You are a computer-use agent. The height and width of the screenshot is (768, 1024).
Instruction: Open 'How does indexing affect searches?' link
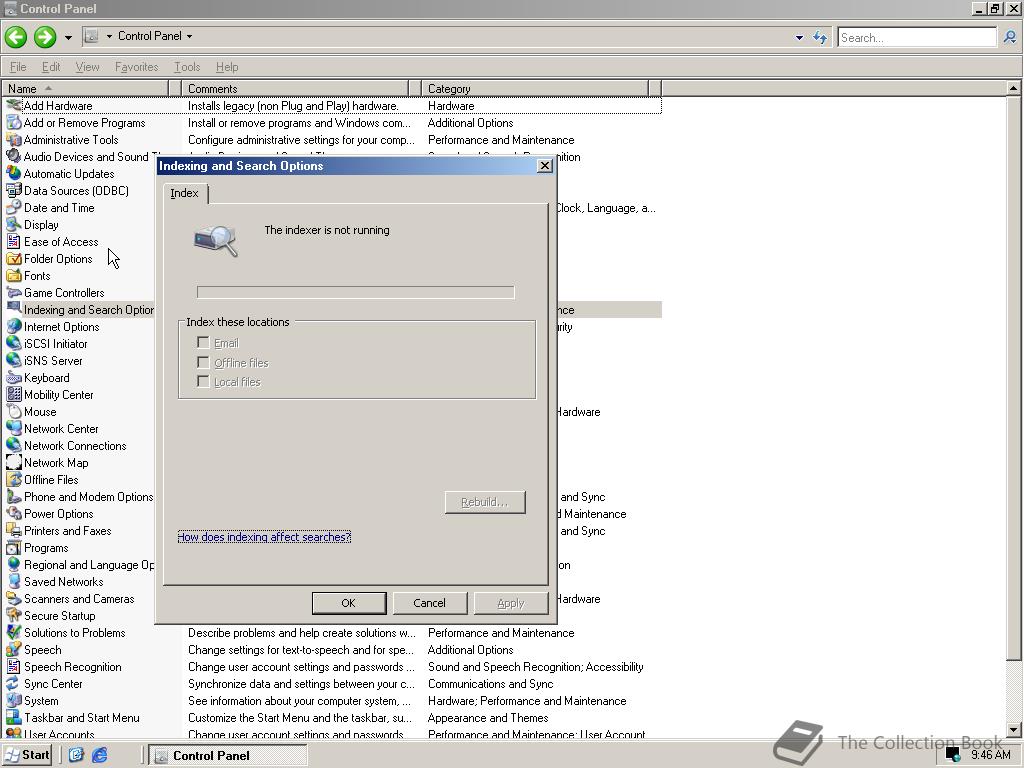click(264, 537)
